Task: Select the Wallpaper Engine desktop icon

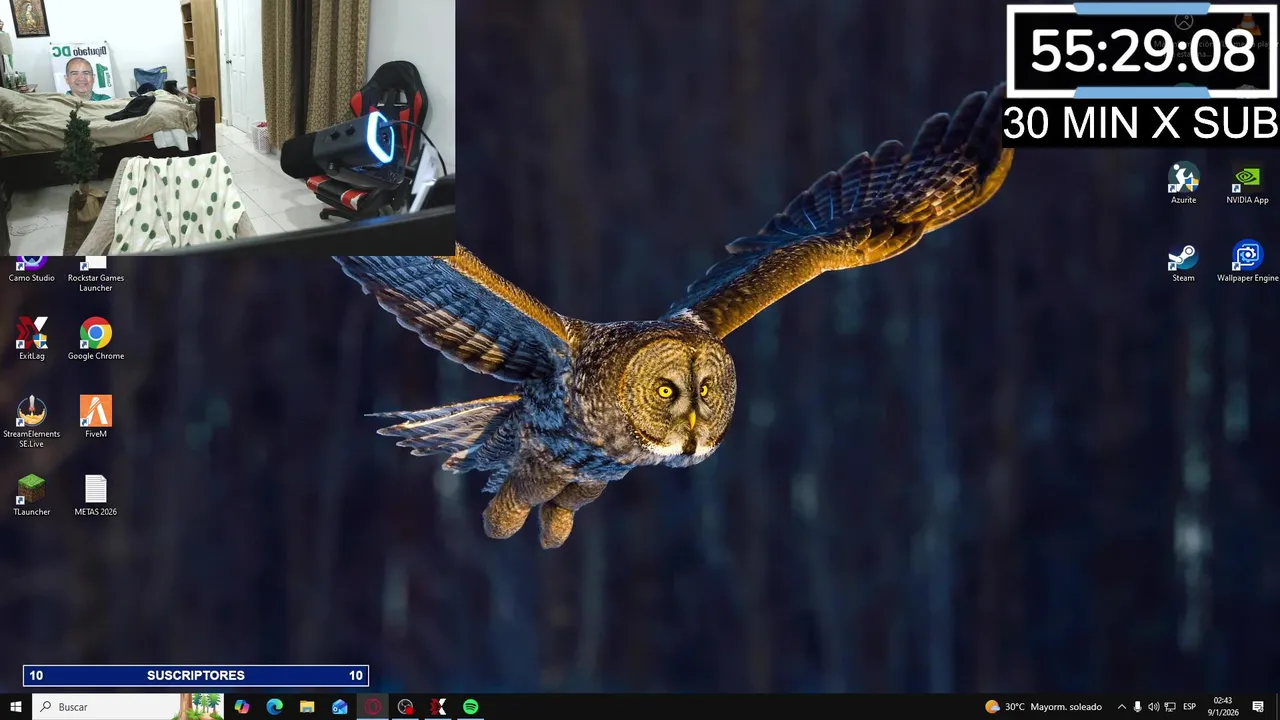Action: click(x=1247, y=261)
